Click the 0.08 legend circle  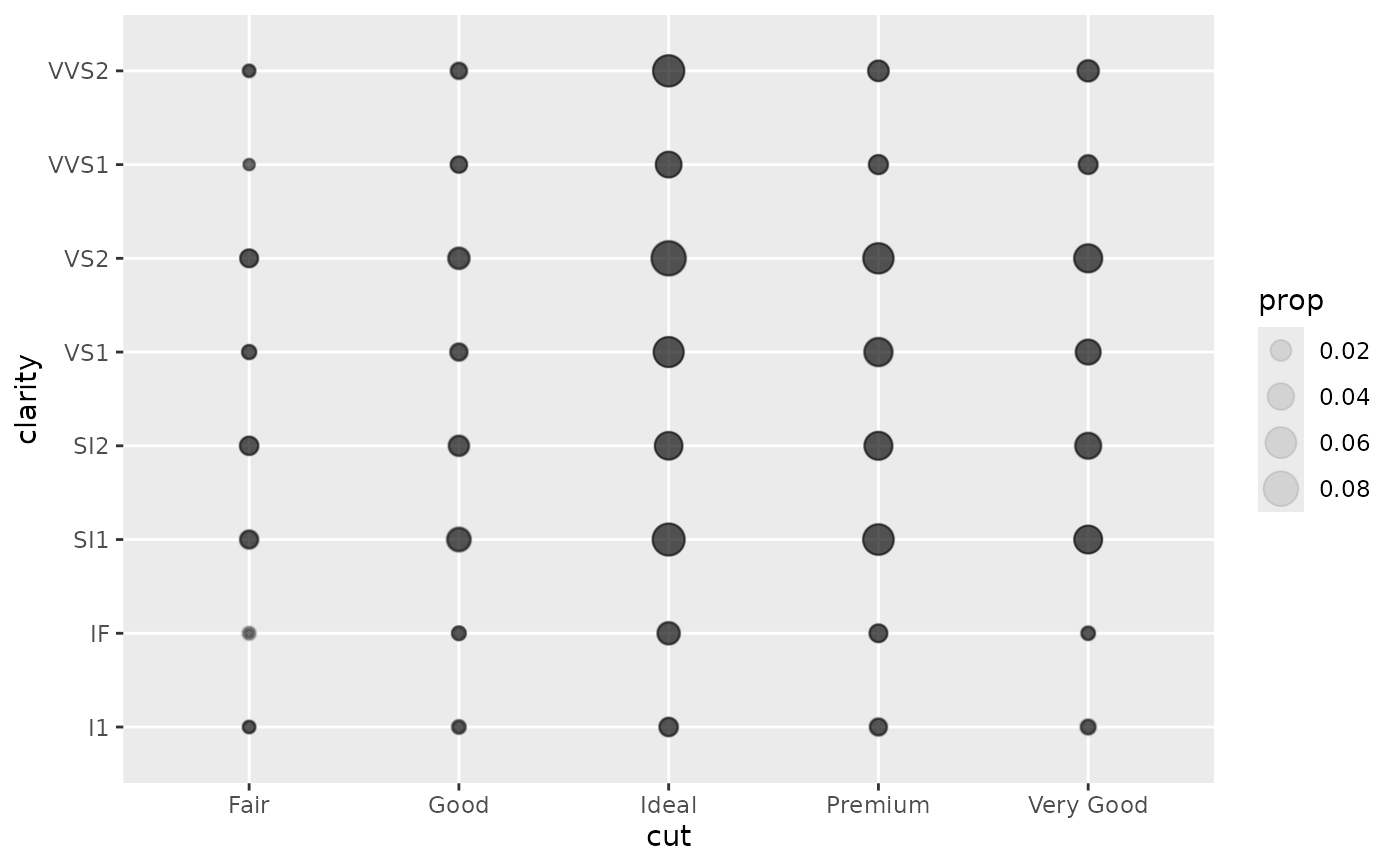pos(1281,489)
